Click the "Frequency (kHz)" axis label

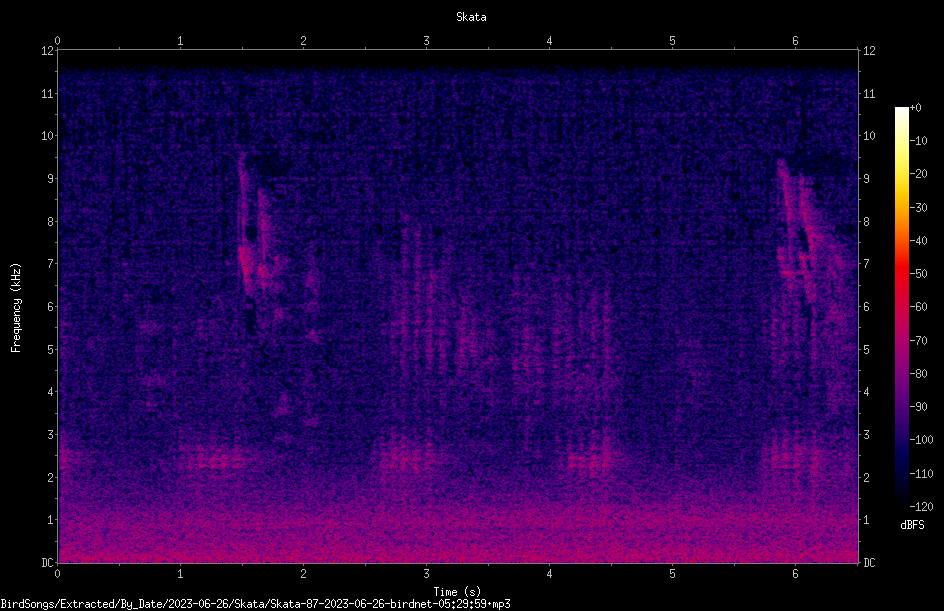click(x=16, y=308)
